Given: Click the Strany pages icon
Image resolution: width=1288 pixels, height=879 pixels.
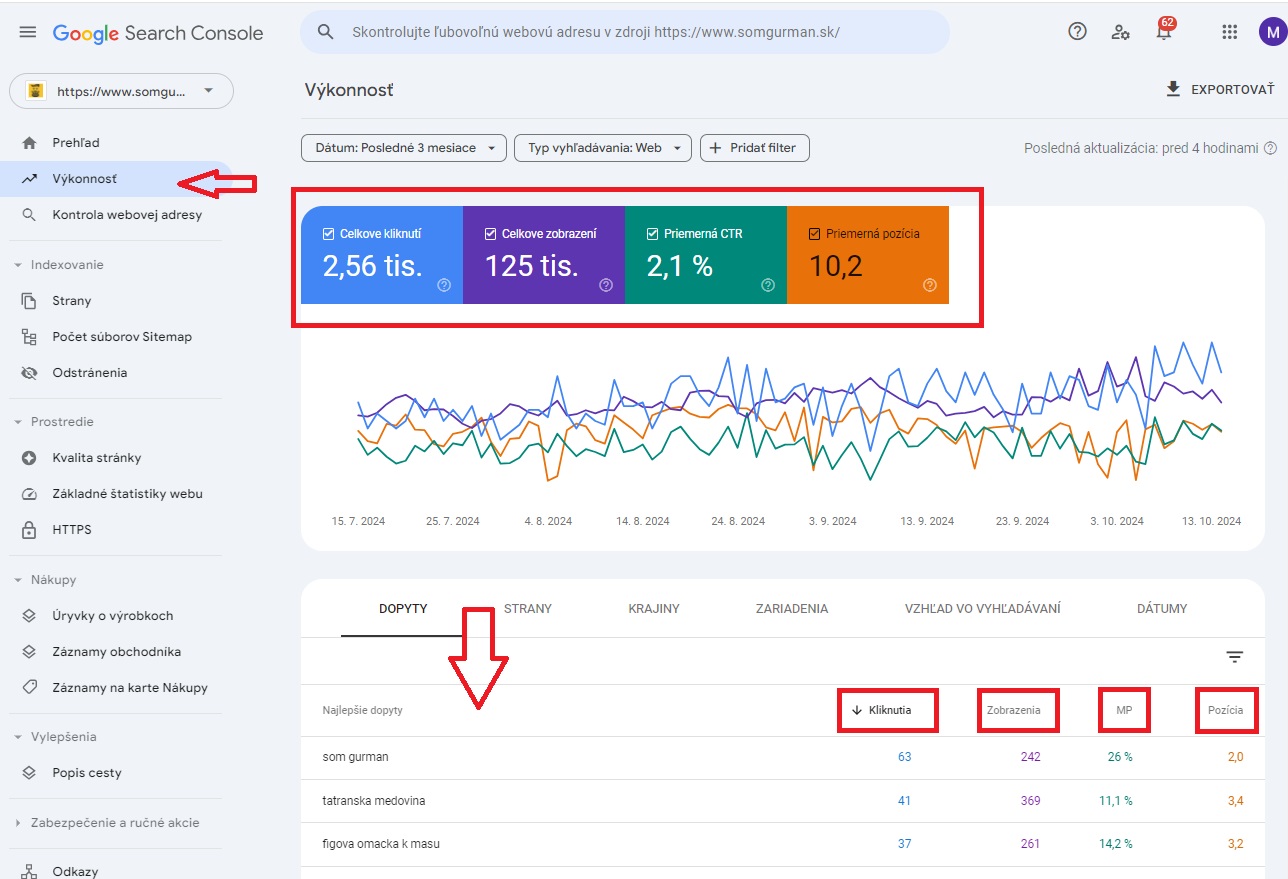Looking at the screenshot, I should [x=29, y=301].
